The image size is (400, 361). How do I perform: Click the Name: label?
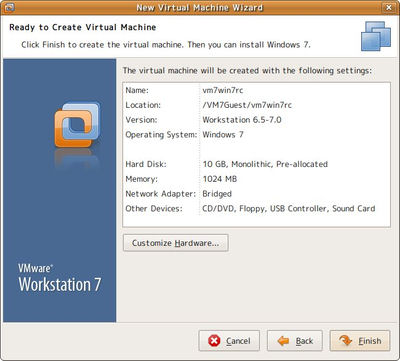click(x=137, y=90)
